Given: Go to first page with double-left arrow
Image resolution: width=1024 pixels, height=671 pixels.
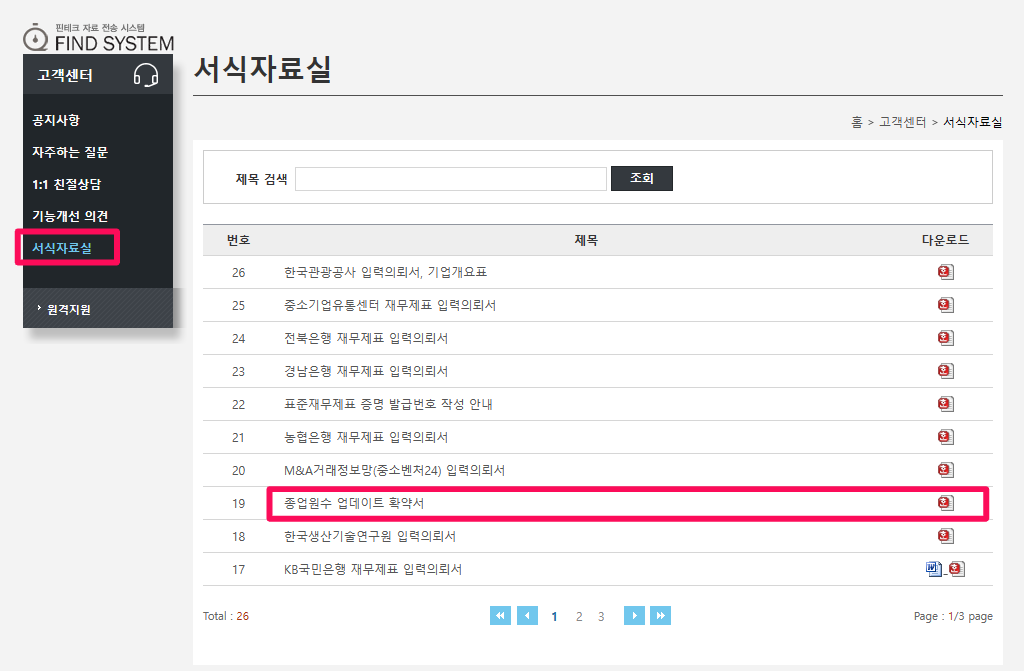Looking at the screenshot, I should point(500,615).
